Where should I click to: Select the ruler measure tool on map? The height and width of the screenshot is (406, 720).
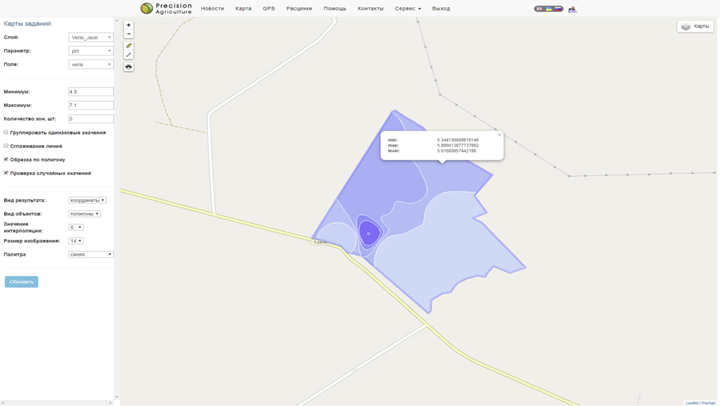(x=128, y=46)
